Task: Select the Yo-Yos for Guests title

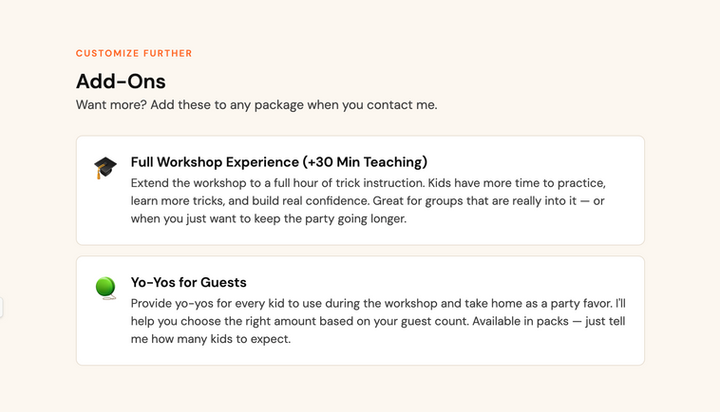Action: 188,282
